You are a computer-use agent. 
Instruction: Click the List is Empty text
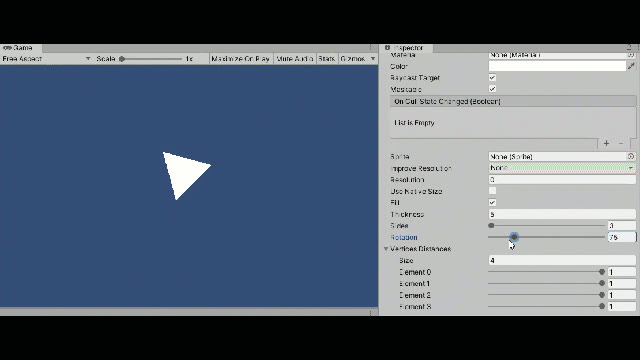pos(414,122)
